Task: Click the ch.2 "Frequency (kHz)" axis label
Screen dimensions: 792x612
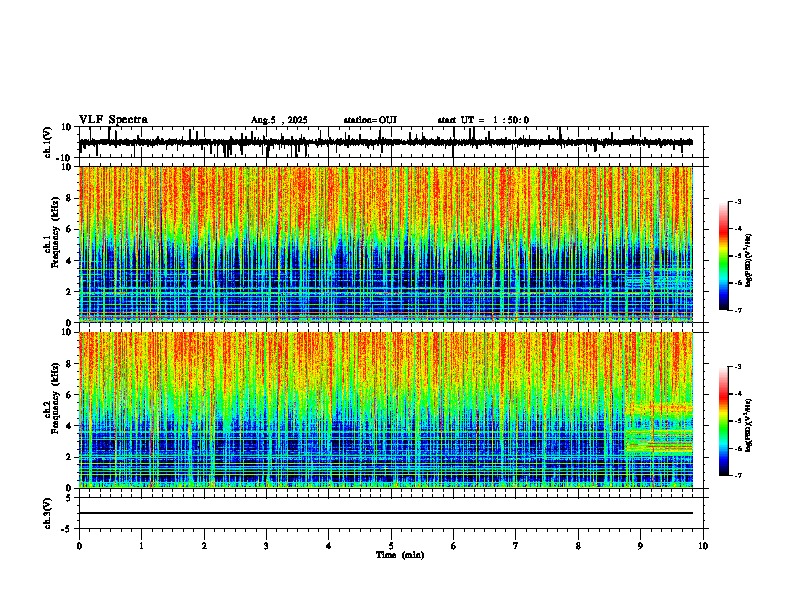Action: click(55, 398)
